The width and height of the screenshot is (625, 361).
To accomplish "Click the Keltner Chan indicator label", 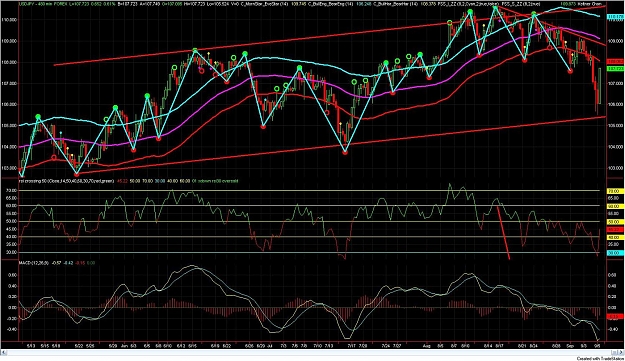I will click(590, 4).
